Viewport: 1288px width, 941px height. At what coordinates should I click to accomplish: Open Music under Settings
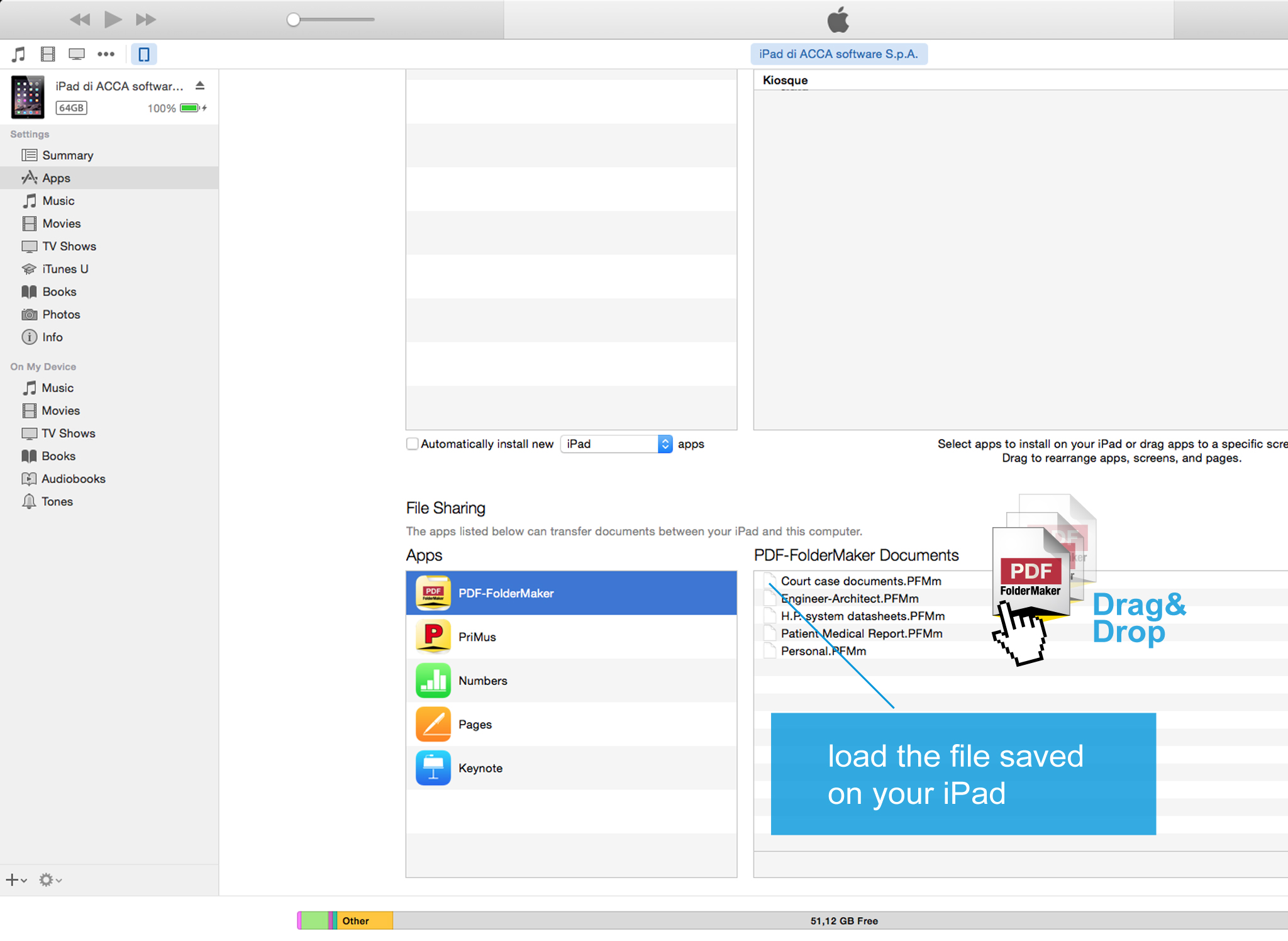click(x=109, y=201)
